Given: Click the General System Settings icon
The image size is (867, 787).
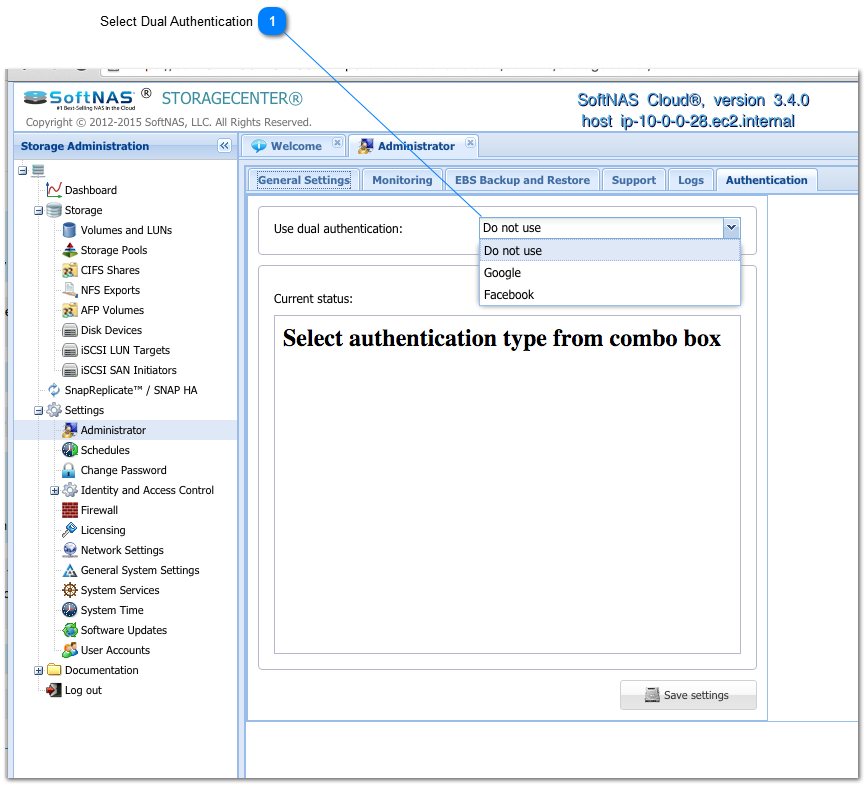Looking at the screenshot, I should tap(70, 570).
